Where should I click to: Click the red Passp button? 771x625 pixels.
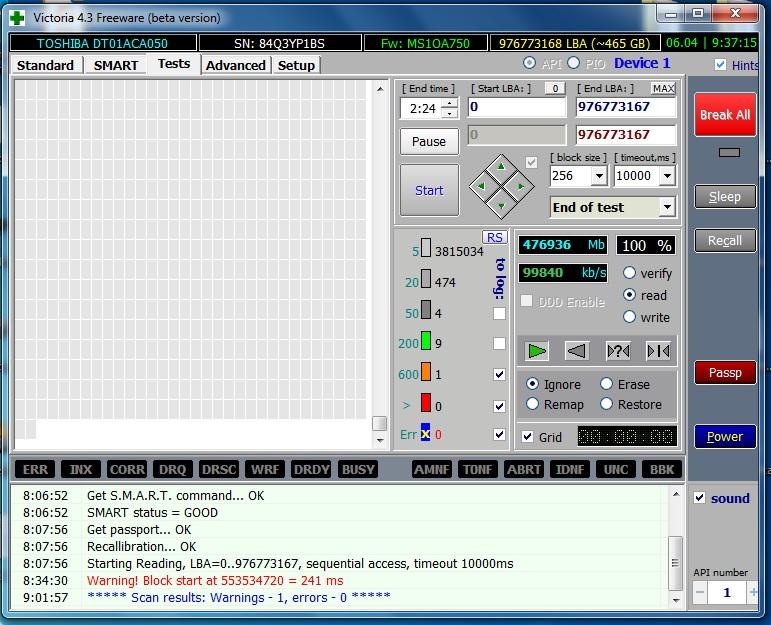click(725, 373)
